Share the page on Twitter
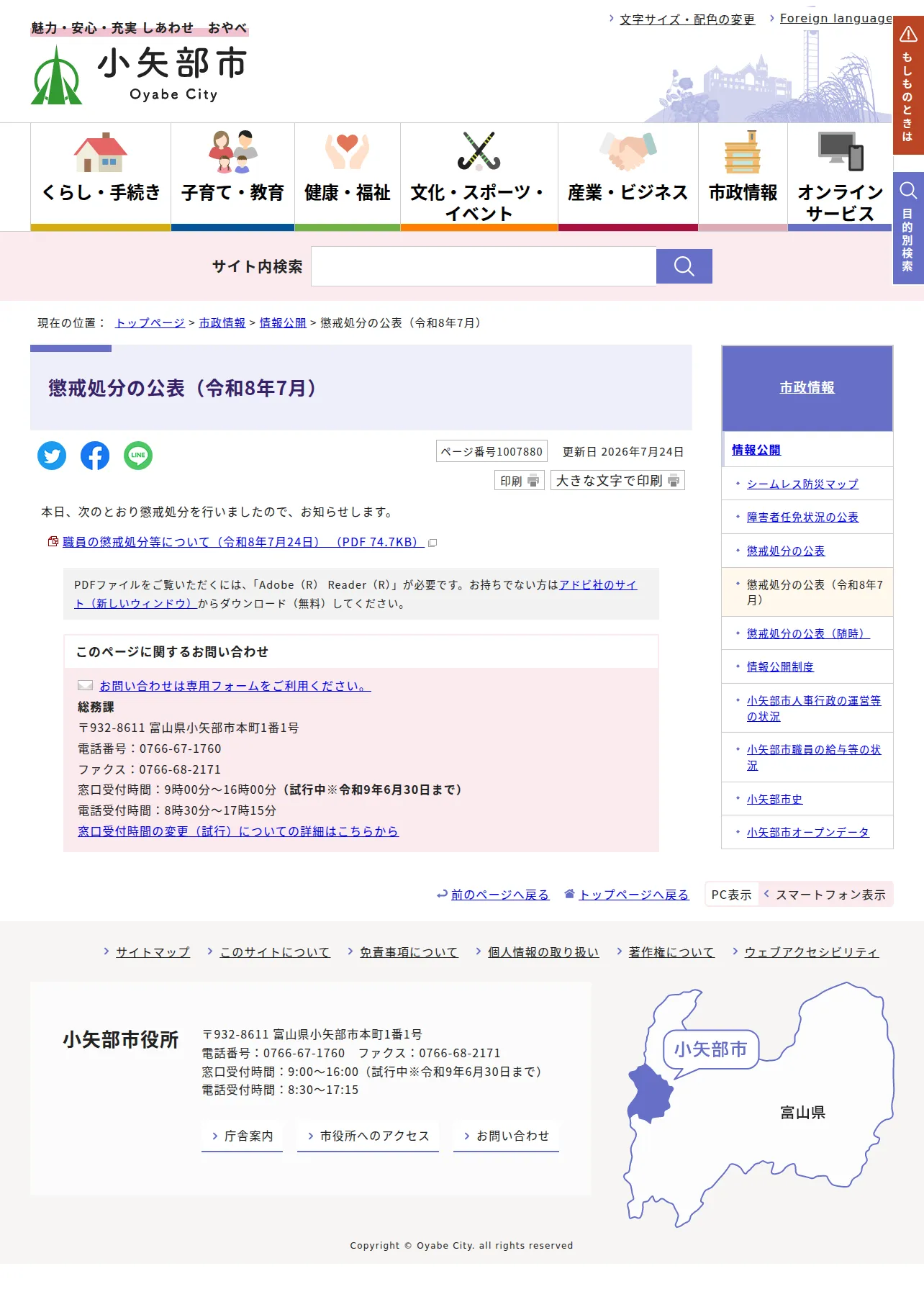Viewport: 924px width, 1307px height. pyautogui.click(x=52, y=456)
